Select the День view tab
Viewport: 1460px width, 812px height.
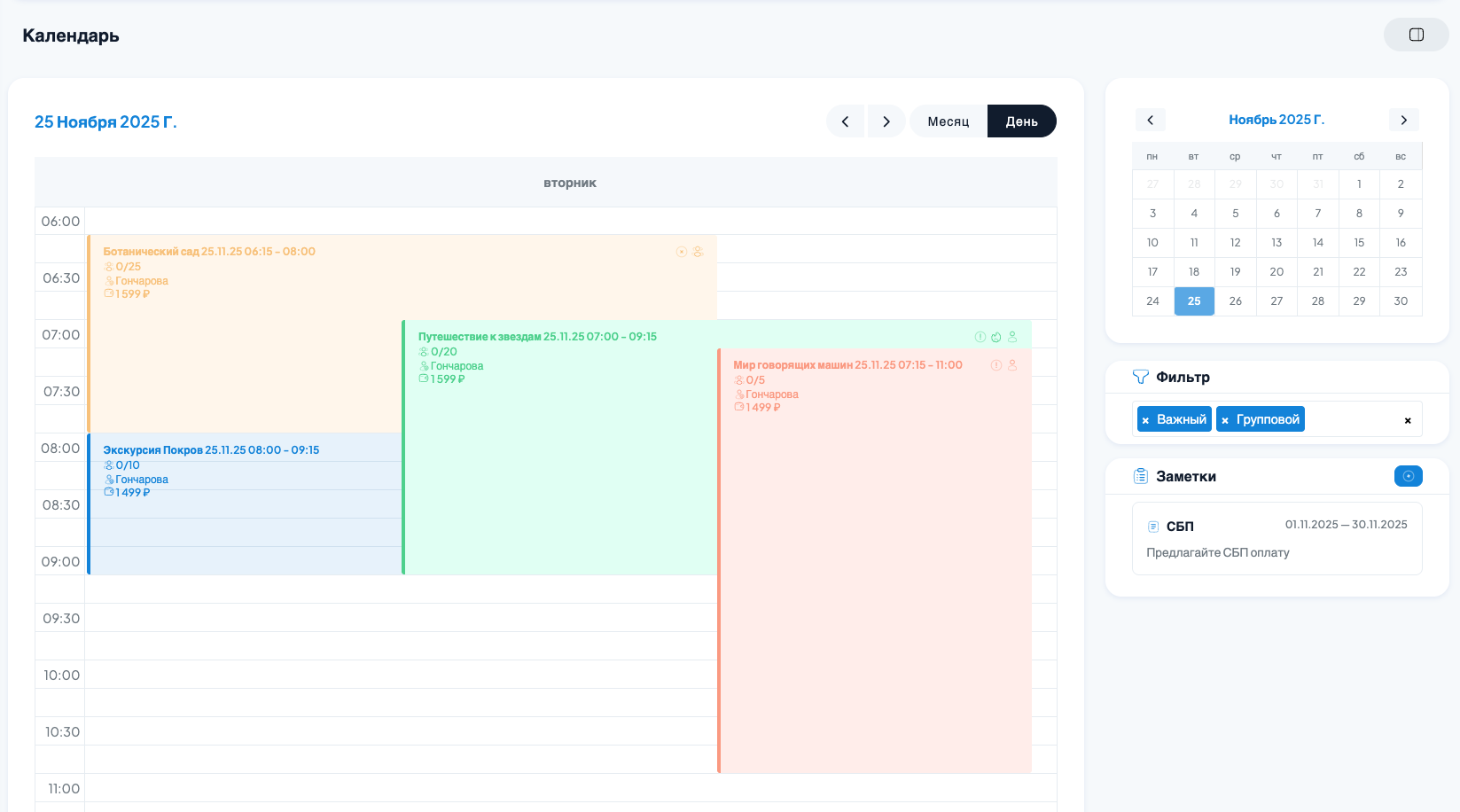click(x=1021, y=121)
